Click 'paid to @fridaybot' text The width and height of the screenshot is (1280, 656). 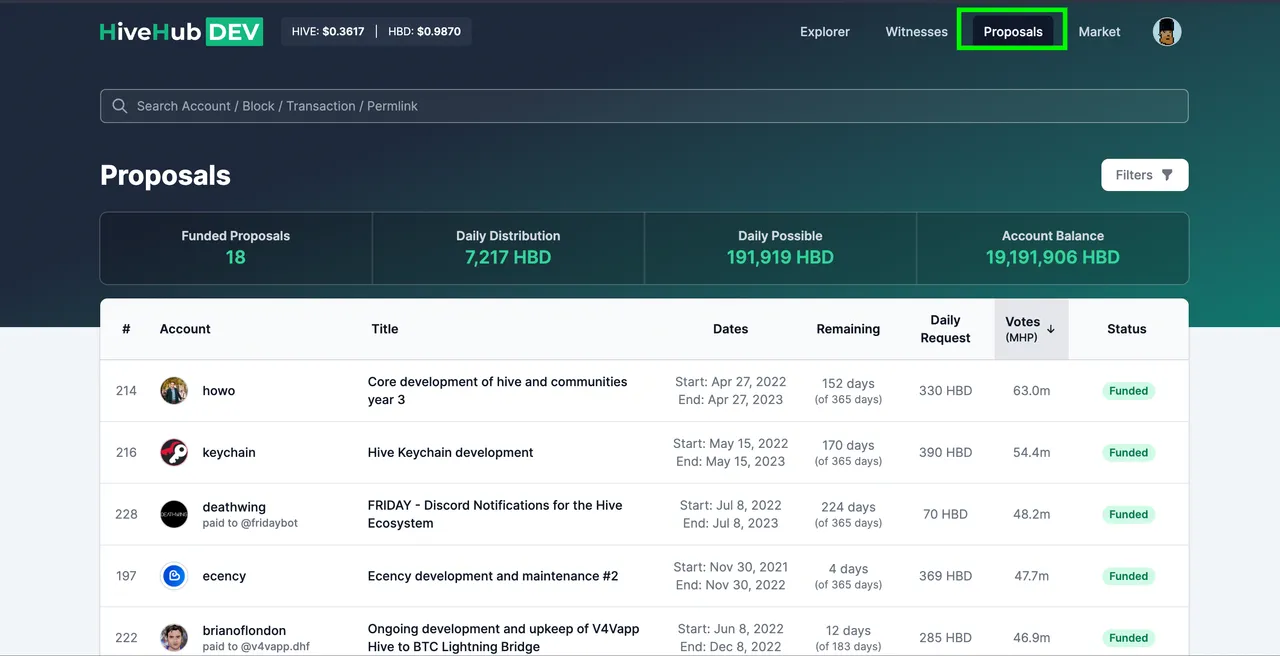250,523
